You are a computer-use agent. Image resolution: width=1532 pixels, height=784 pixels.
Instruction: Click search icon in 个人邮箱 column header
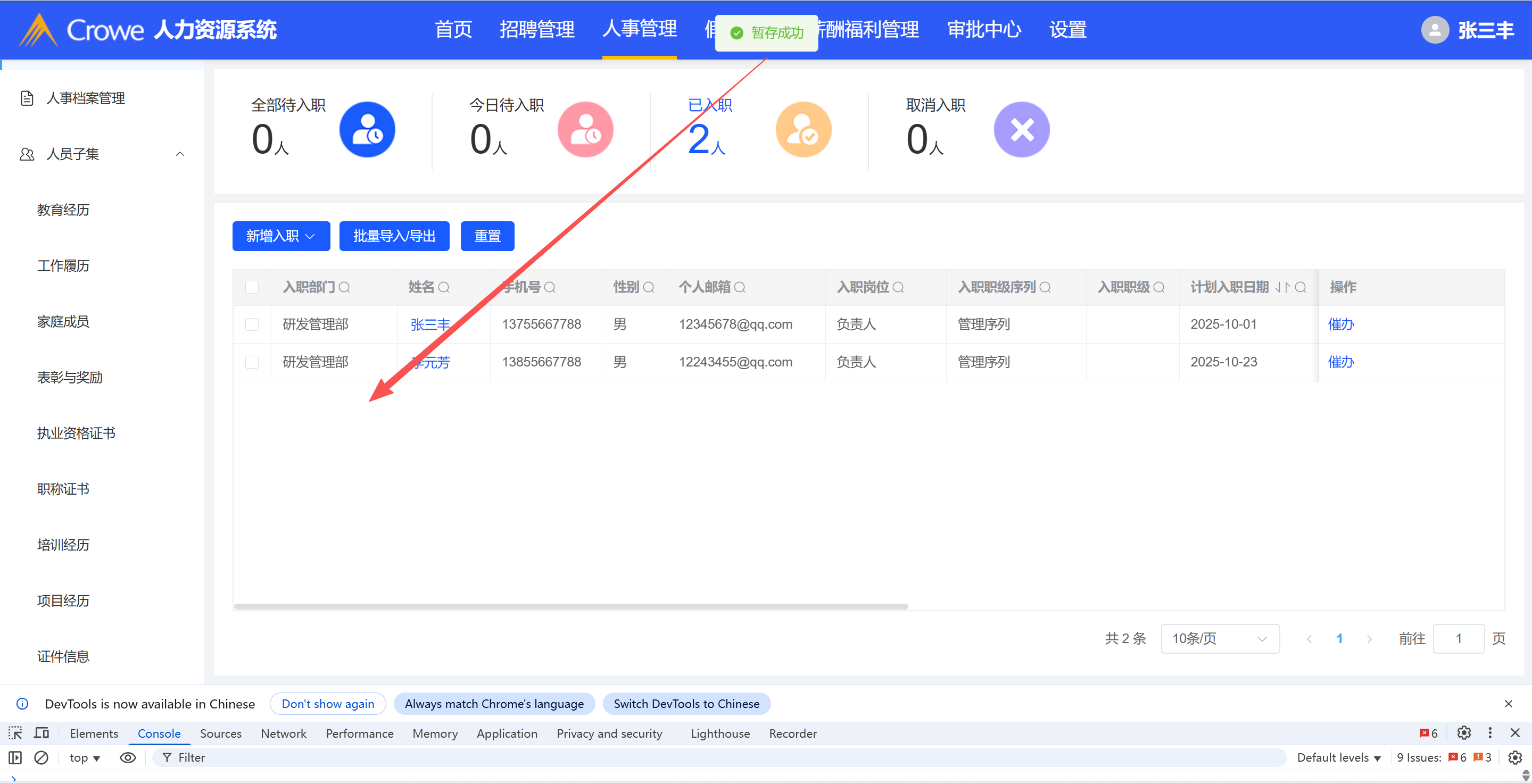click(739, 288)
